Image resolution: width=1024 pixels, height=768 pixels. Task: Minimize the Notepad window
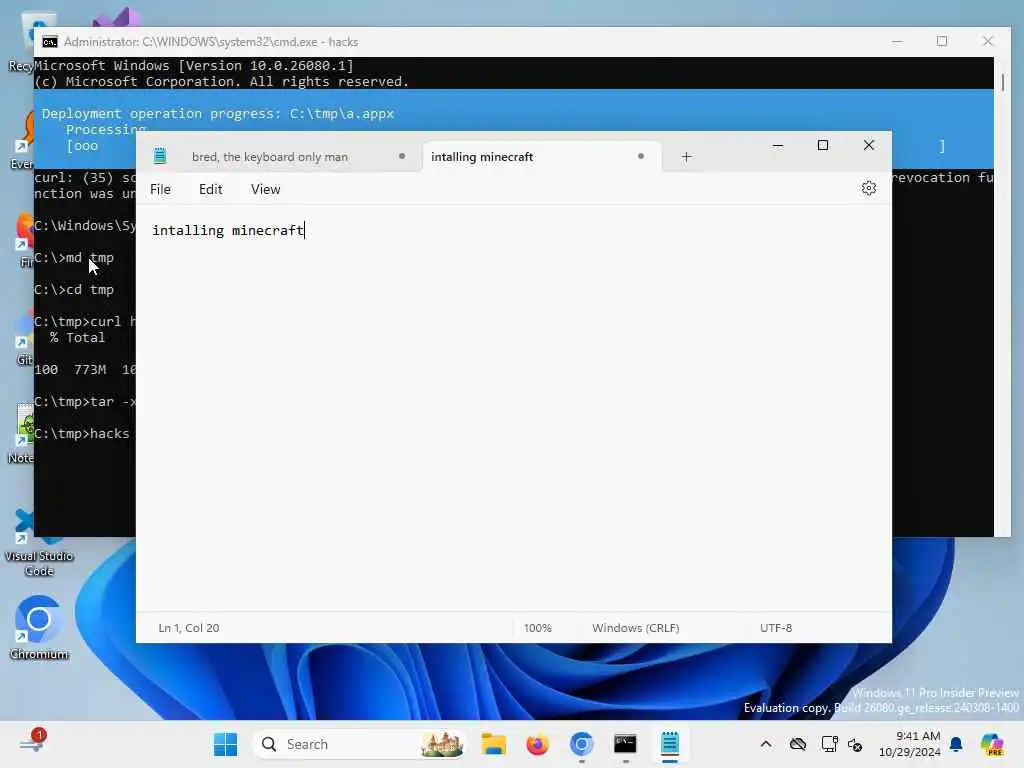777,146
